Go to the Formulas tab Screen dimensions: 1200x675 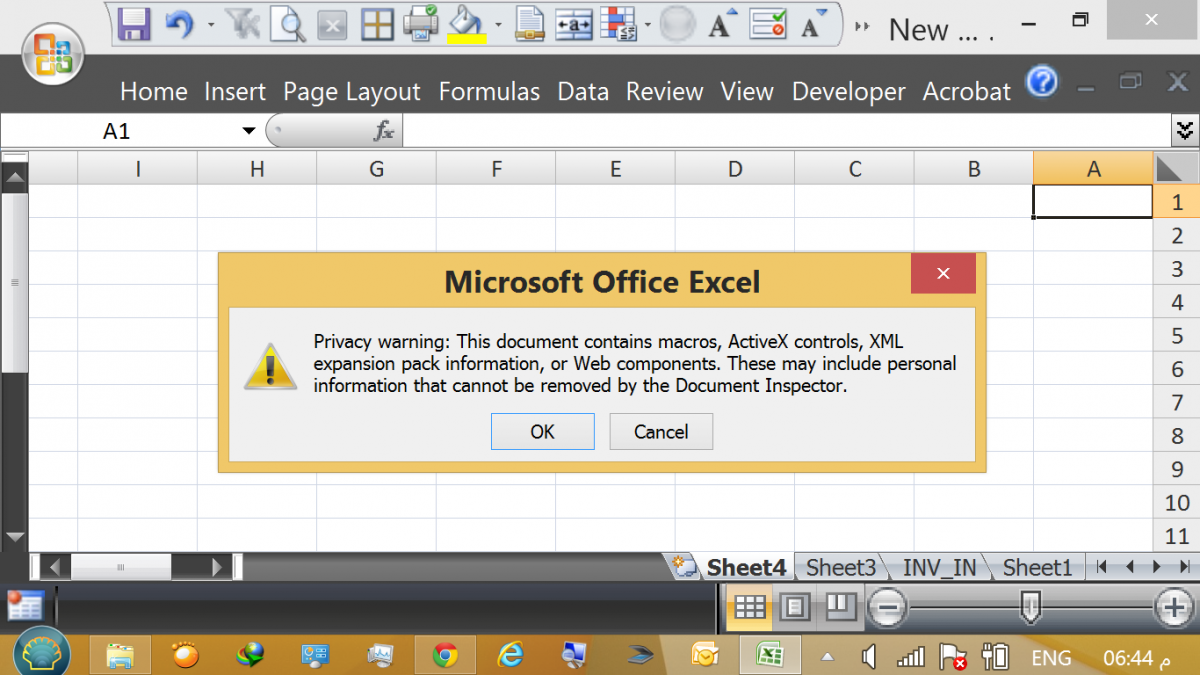pyautogui.click(x=489, y=92)
